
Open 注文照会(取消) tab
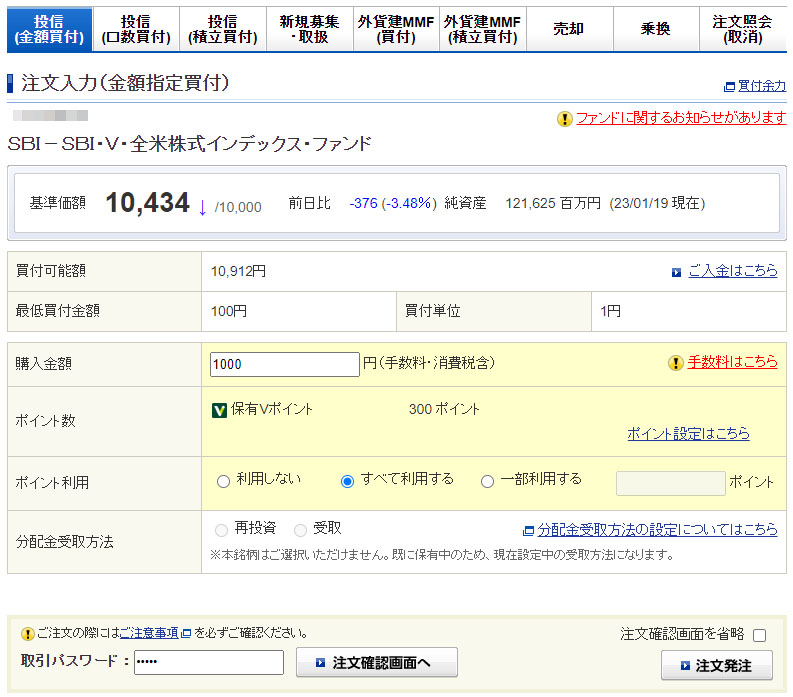pyautogui.click(x=742, y=30)
